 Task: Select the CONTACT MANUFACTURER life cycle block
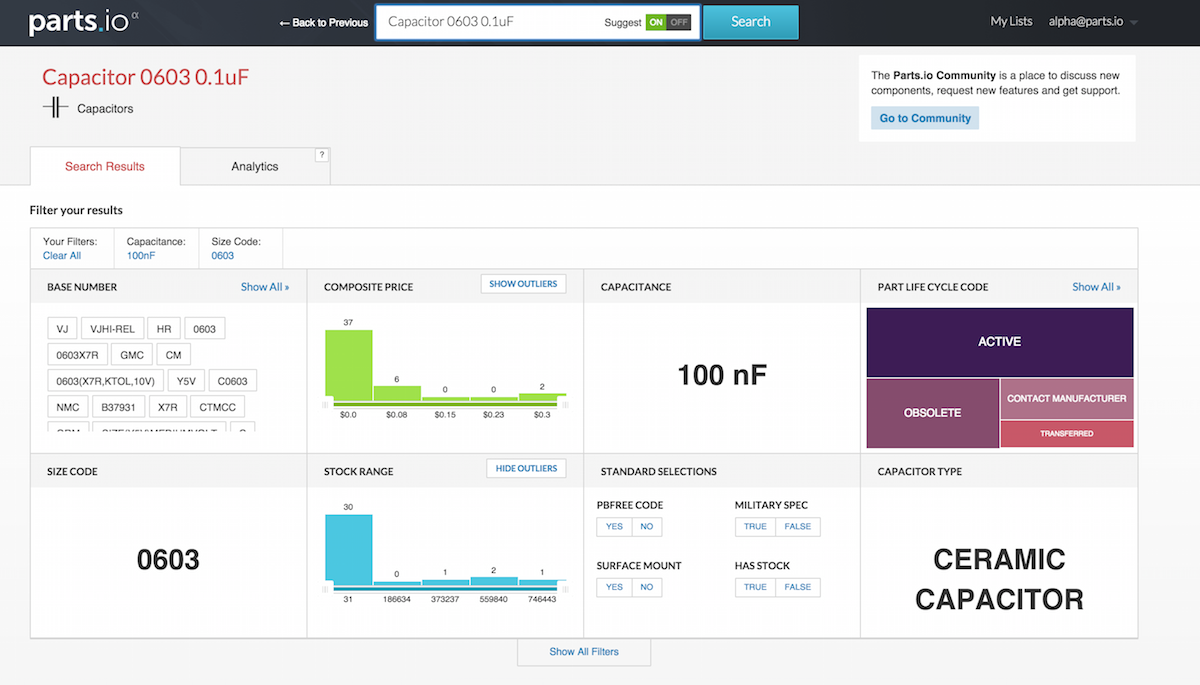(x=1067, y=399)
